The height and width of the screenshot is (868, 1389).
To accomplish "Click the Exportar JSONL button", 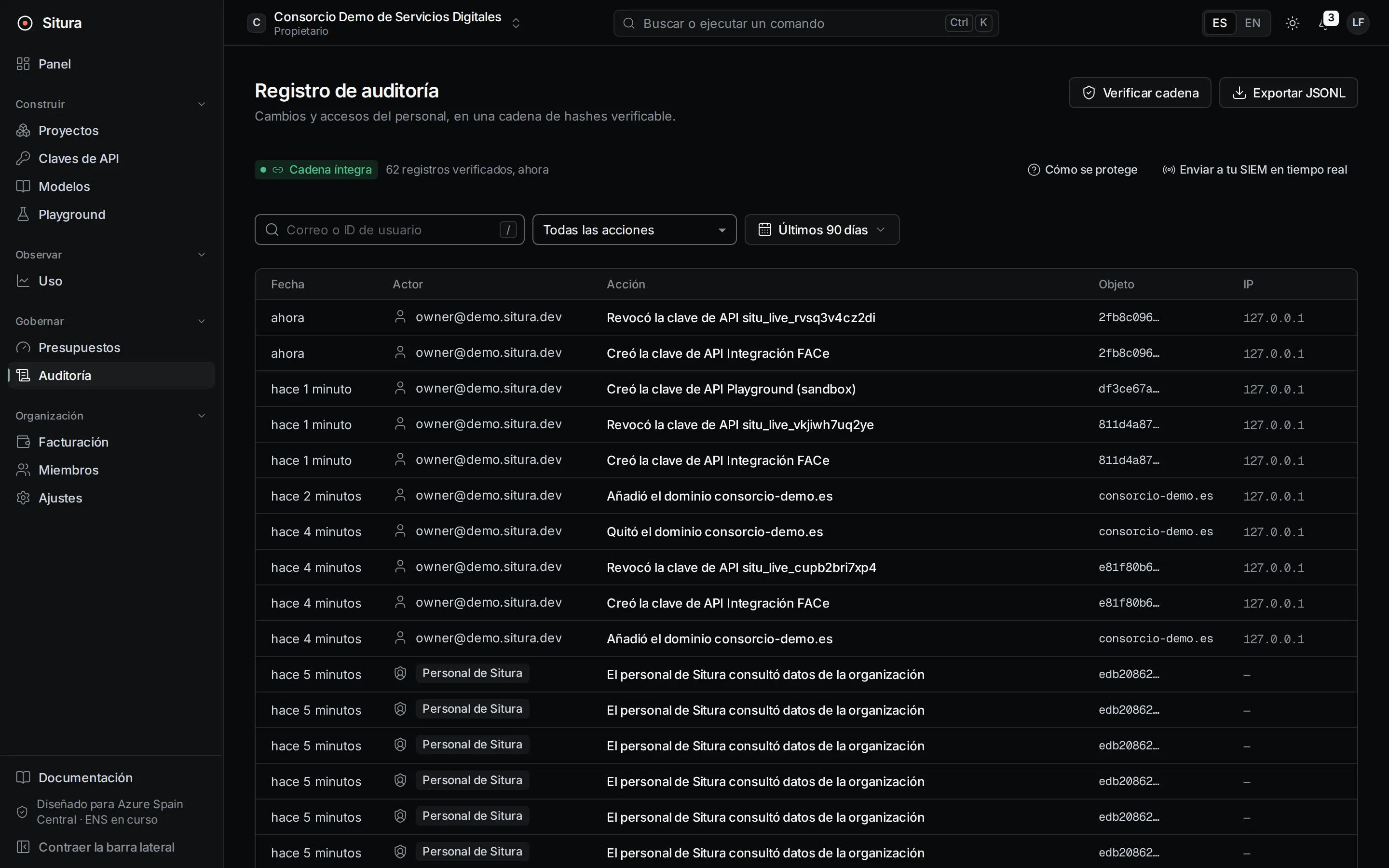I will (x=1288, y=93).
